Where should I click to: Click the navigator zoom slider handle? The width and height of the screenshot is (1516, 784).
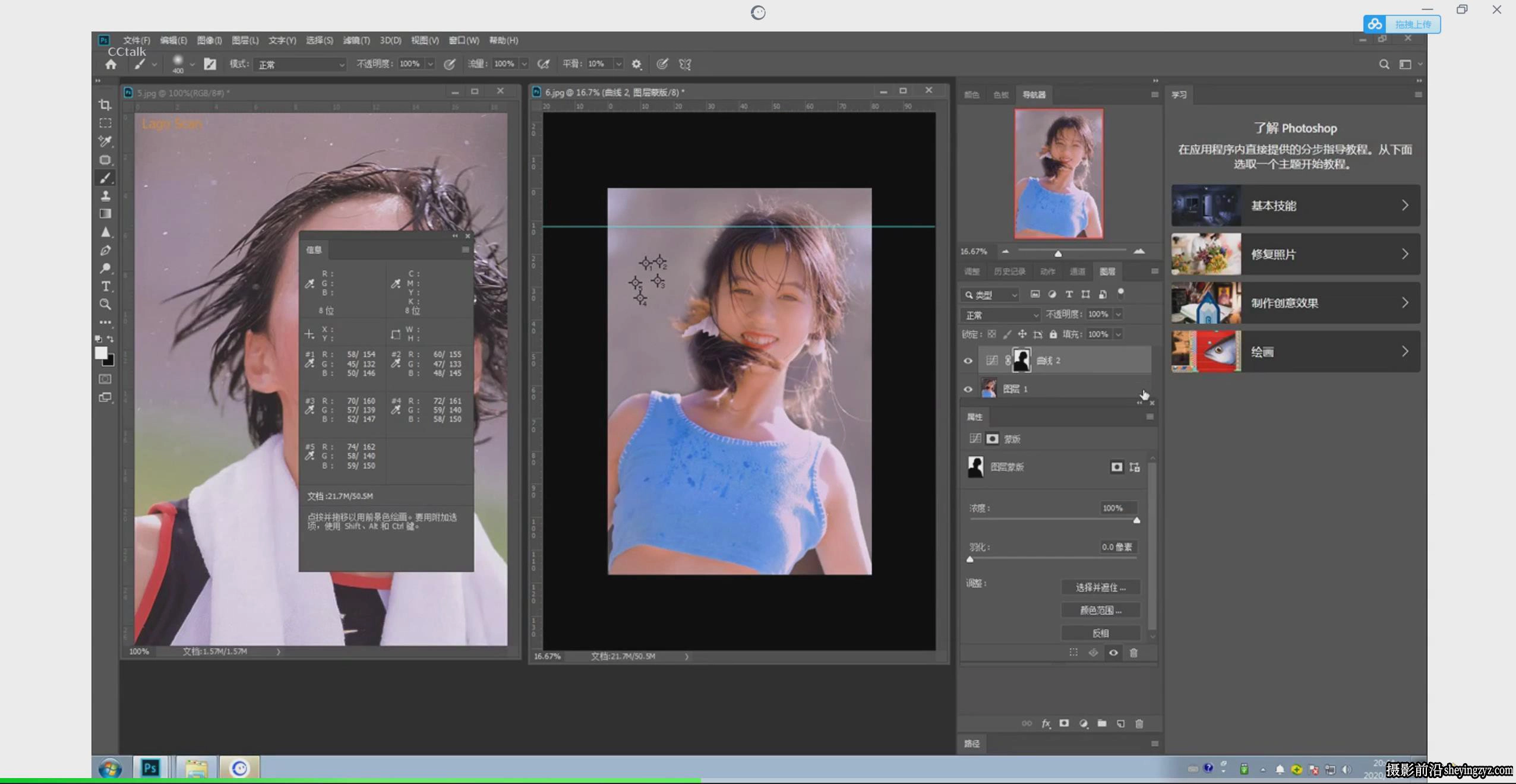[1058, 254]
